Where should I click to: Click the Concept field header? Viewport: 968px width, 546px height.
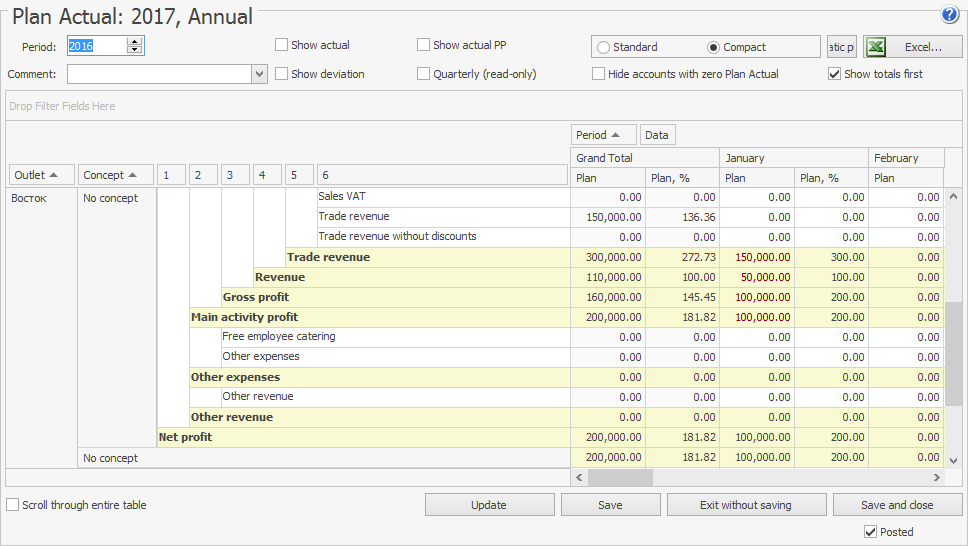click(x=115, y=175)
